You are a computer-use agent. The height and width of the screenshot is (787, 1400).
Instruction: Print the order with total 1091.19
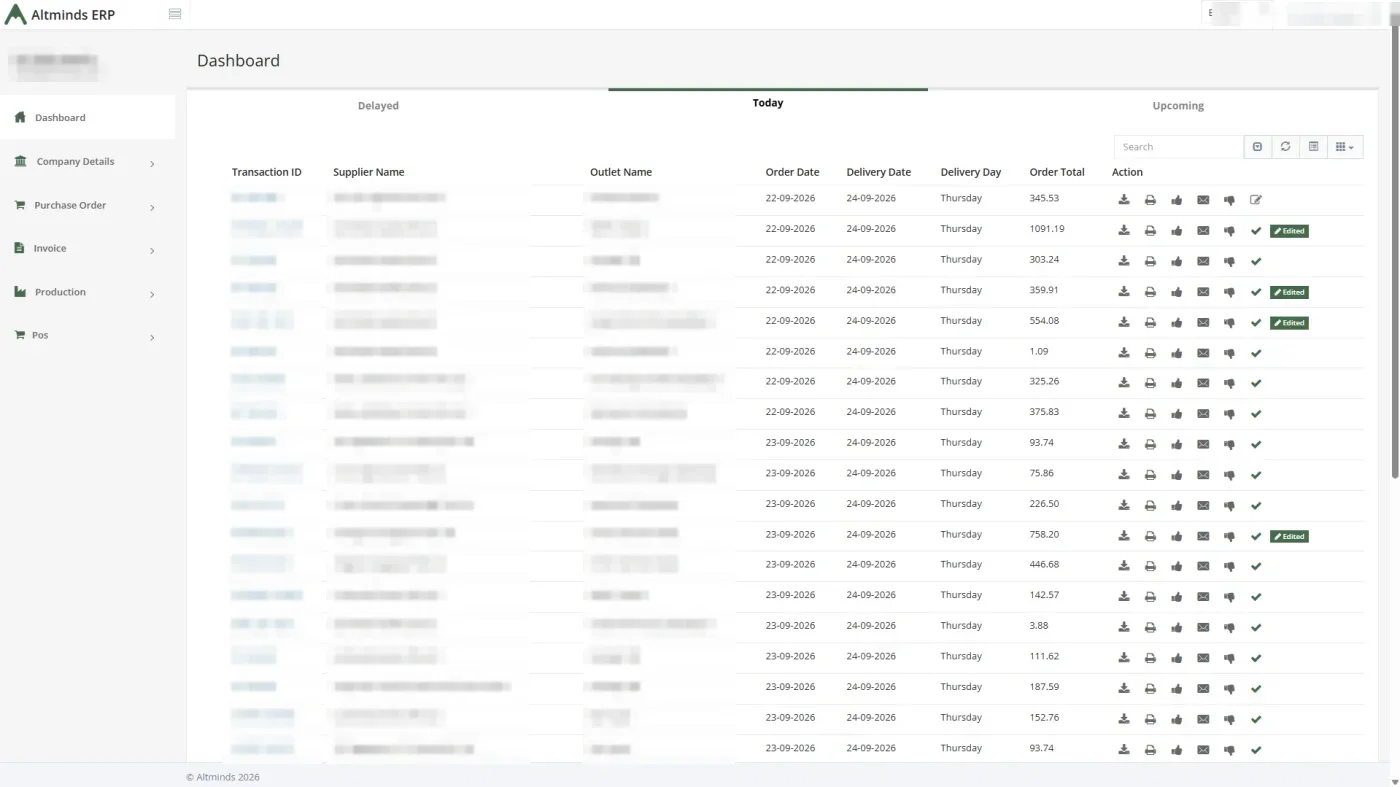[1150, 231]
